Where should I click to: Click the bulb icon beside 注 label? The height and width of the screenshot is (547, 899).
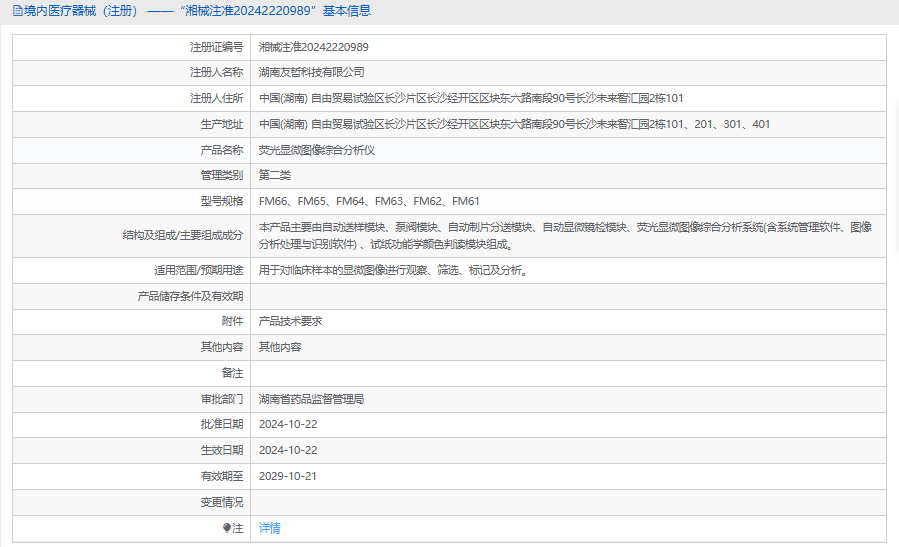click(x=227, y=528)
